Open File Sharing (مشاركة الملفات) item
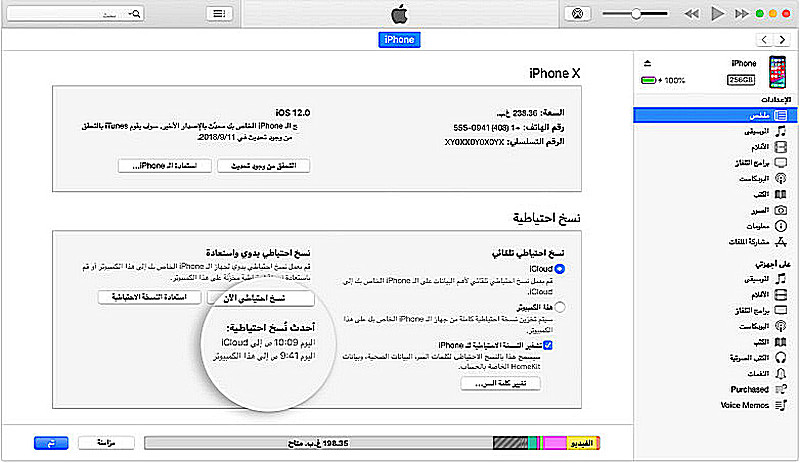 click(x=758, y=241)
